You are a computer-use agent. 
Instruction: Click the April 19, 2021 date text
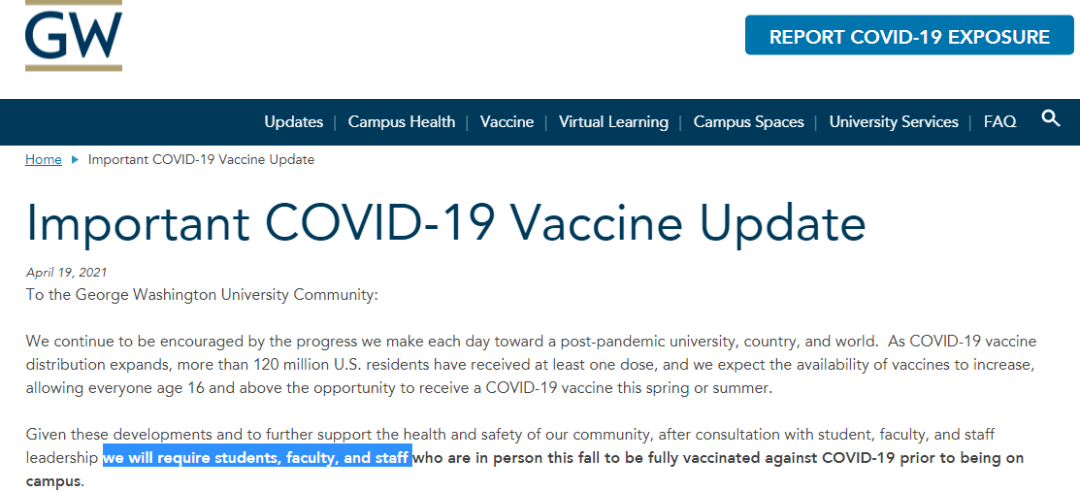(x=66, y=272)
